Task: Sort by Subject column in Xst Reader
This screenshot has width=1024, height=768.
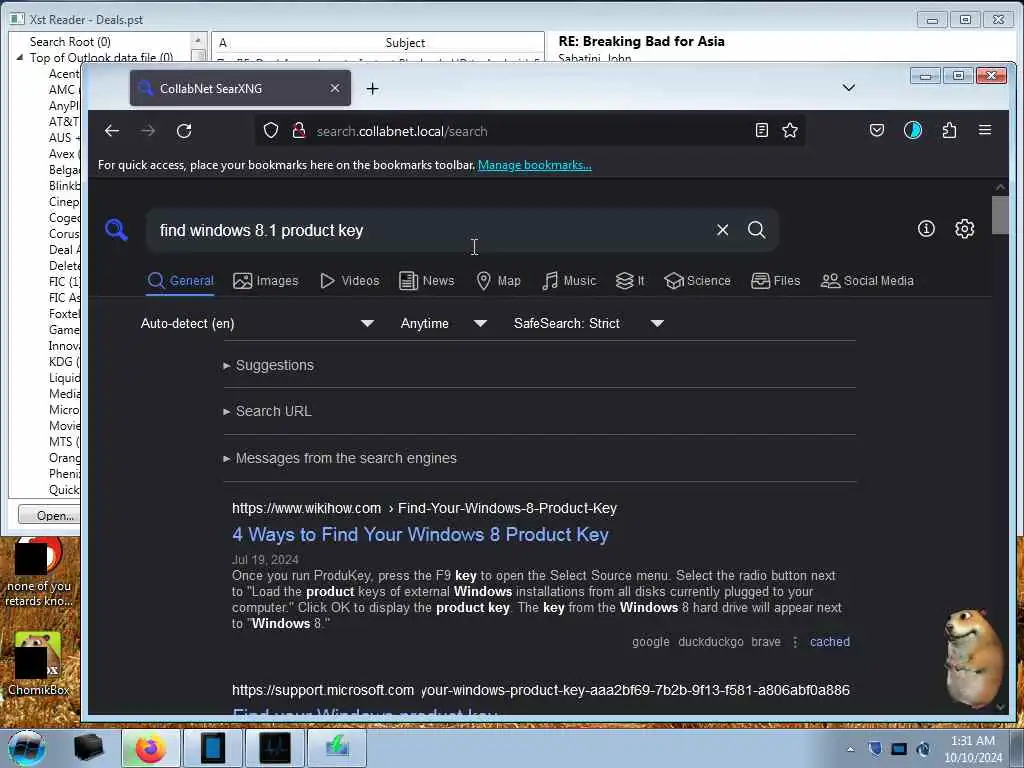Action: (x=405, y=42)
